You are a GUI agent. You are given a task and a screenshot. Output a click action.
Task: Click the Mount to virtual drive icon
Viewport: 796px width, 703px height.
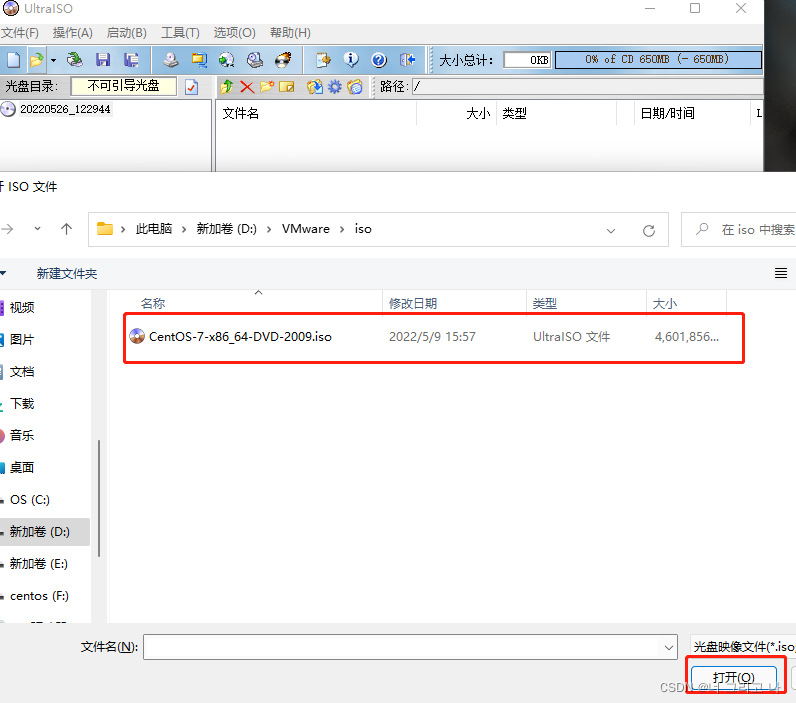(x=255, y=60)
